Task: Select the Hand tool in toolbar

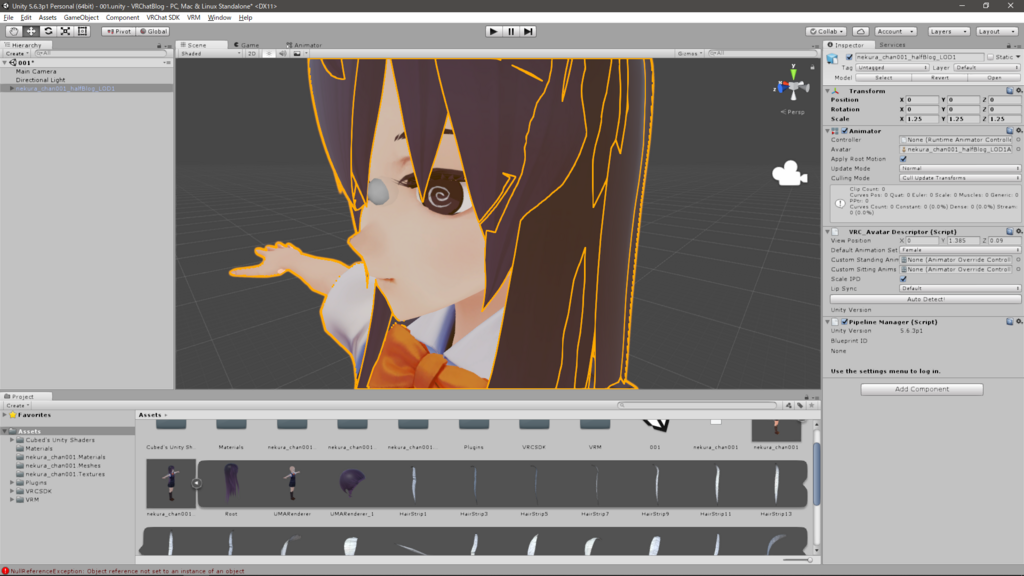Action: (x=14, y=31)
